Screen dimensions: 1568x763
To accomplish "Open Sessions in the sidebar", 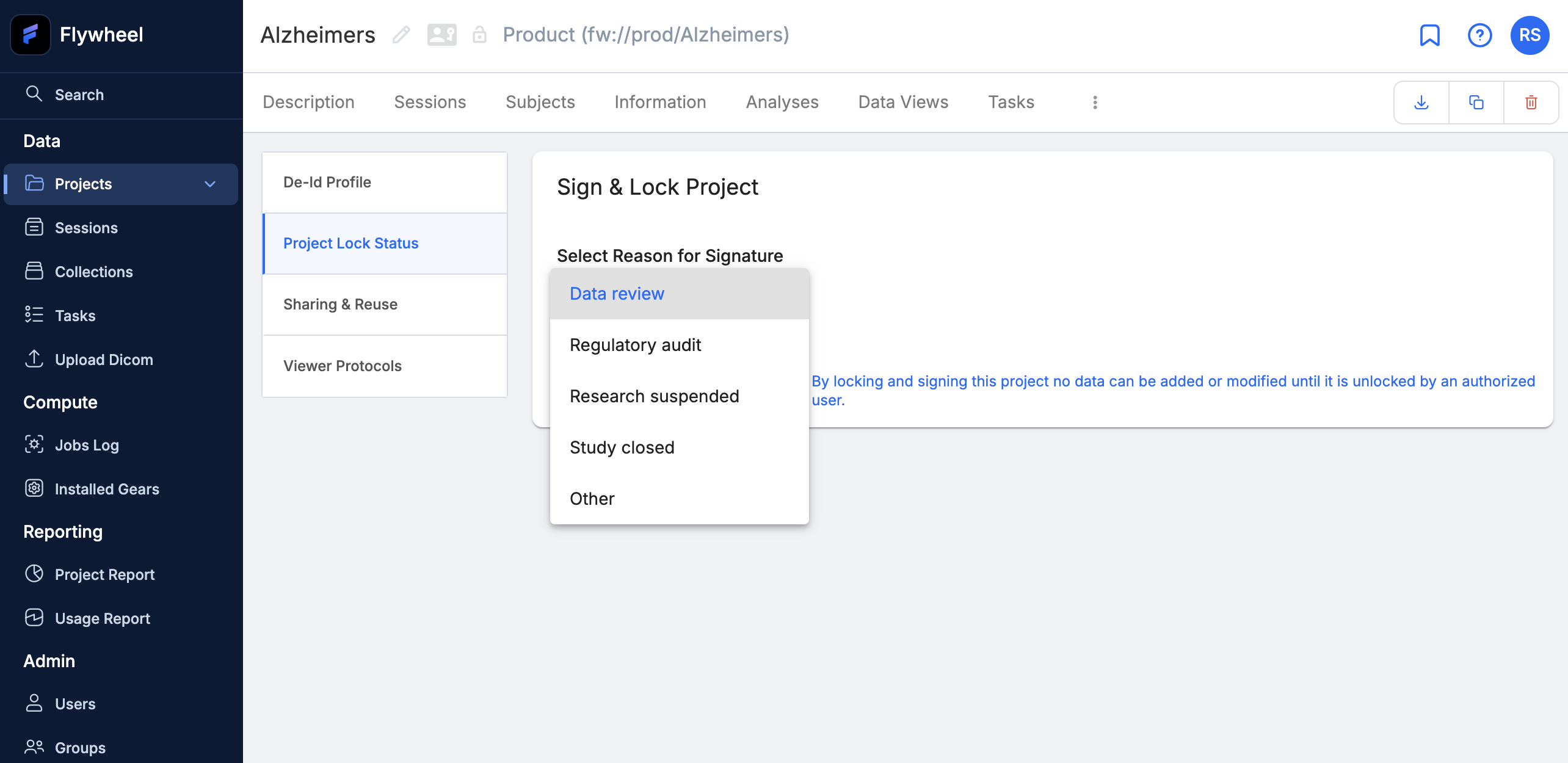I will click(122, 228).
